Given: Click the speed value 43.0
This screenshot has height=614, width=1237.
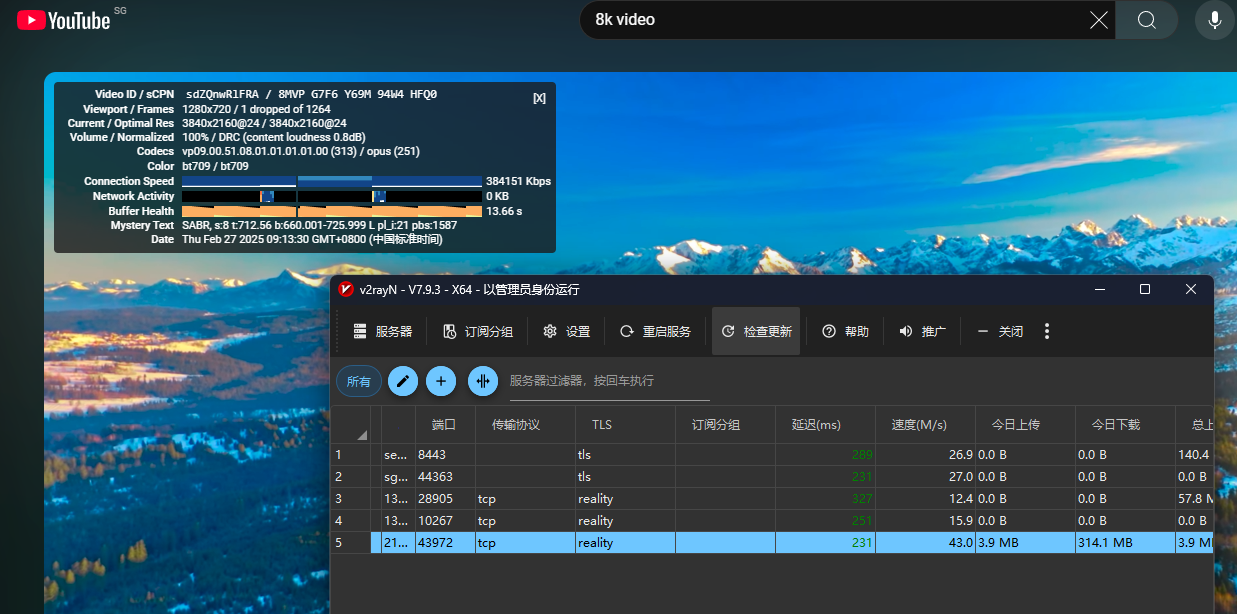Looking at the screenshot, I should click(x=960, y=542).
